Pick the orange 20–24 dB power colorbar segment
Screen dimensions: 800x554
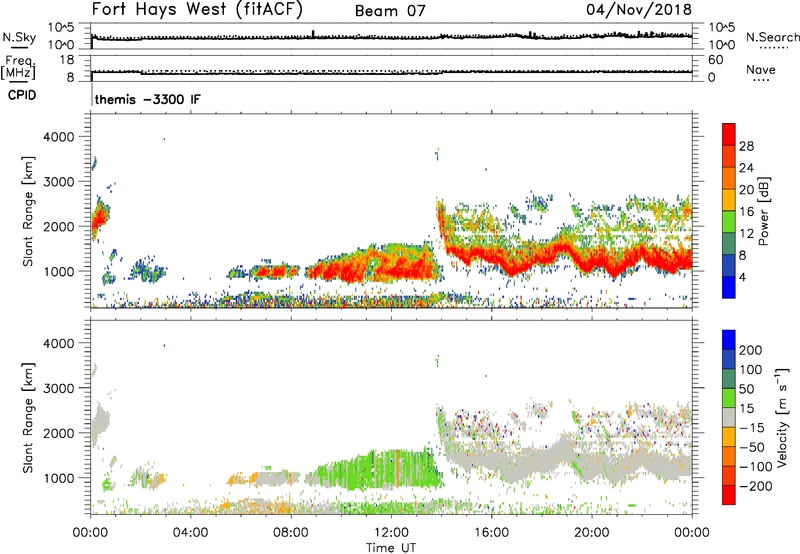point(729,178)
